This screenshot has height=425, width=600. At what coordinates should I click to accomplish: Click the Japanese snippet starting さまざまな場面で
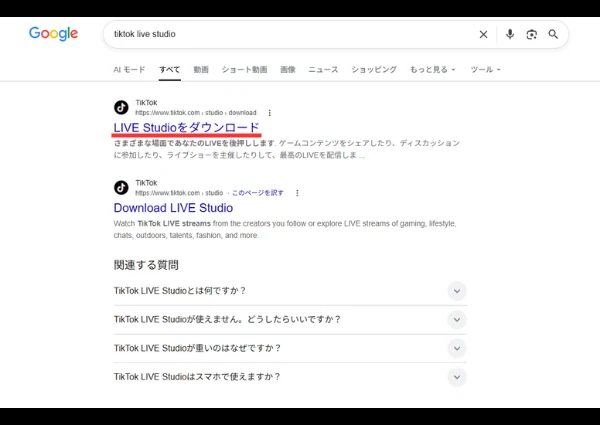pyautogui.click(x=286, y=149)
